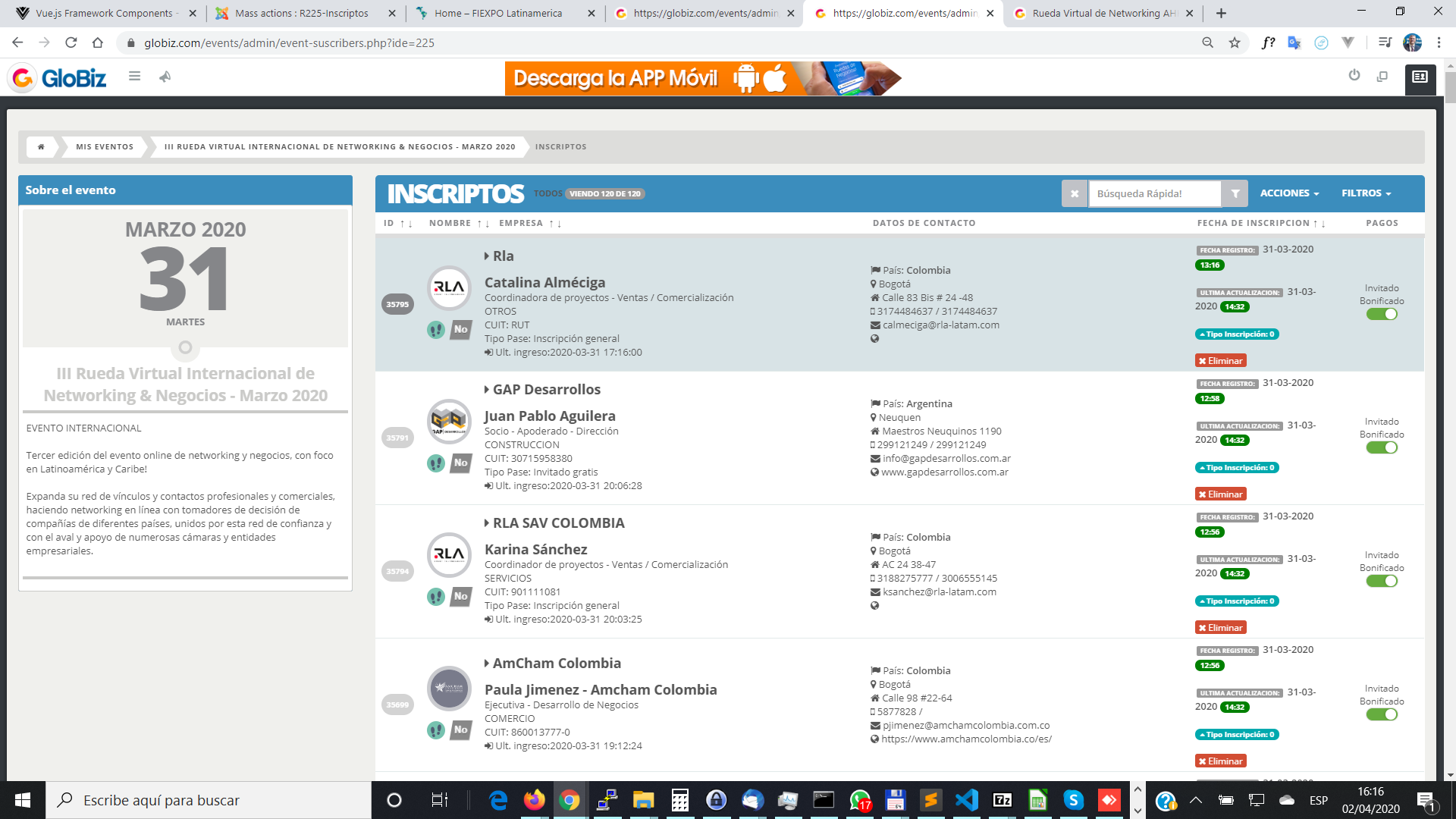Viewport: 1456px width, 819px height.
Task: Expand Tipo Inscripción badge for Catalina Alméciga
Action: click(1237, 334)
